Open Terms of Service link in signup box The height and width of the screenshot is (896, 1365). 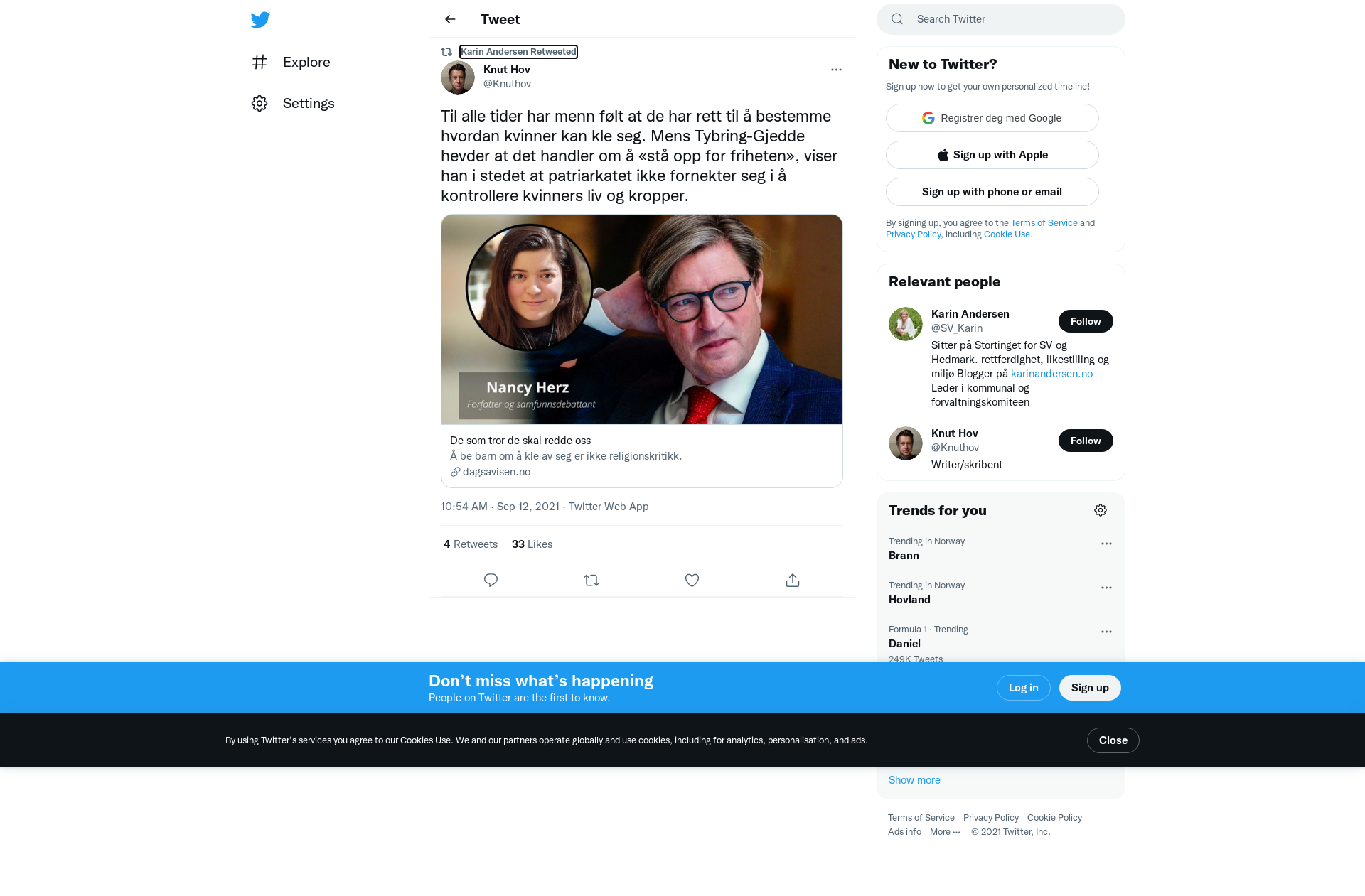(x=1044, y=223)
